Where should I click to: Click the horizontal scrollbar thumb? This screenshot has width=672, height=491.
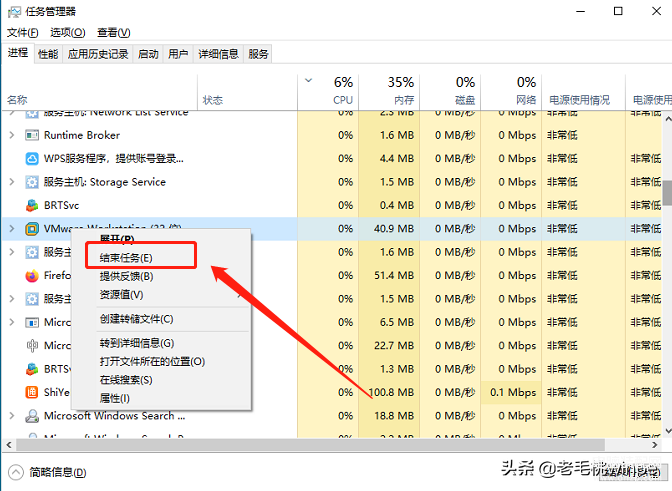point(310,445)
